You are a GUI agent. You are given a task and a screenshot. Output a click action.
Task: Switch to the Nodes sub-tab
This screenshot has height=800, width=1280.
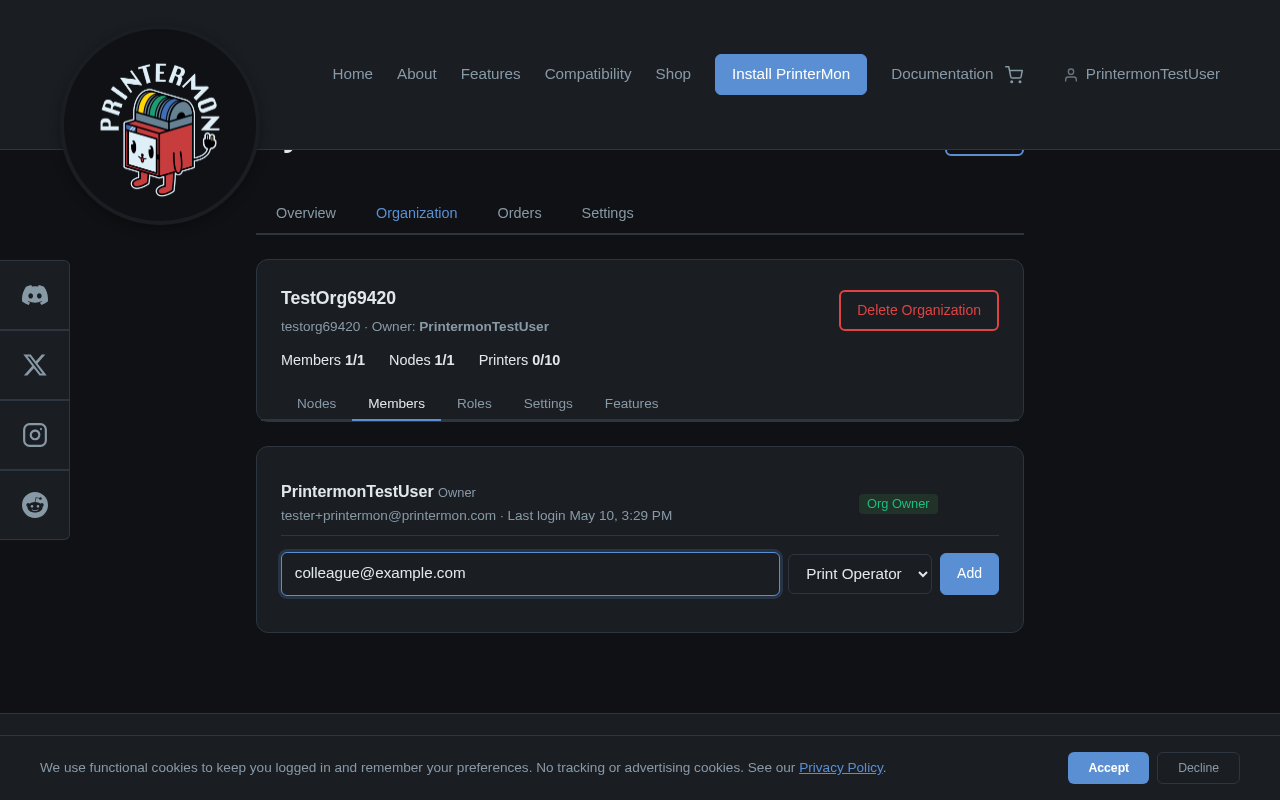[317, 404]
